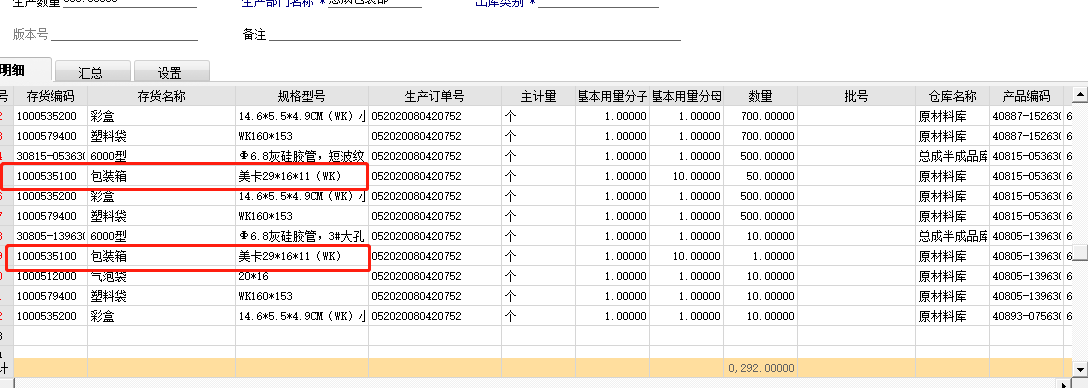Click the 产品编码 column header
The width and height of the screenshot is (1088, 388).
coord(1026,96)
